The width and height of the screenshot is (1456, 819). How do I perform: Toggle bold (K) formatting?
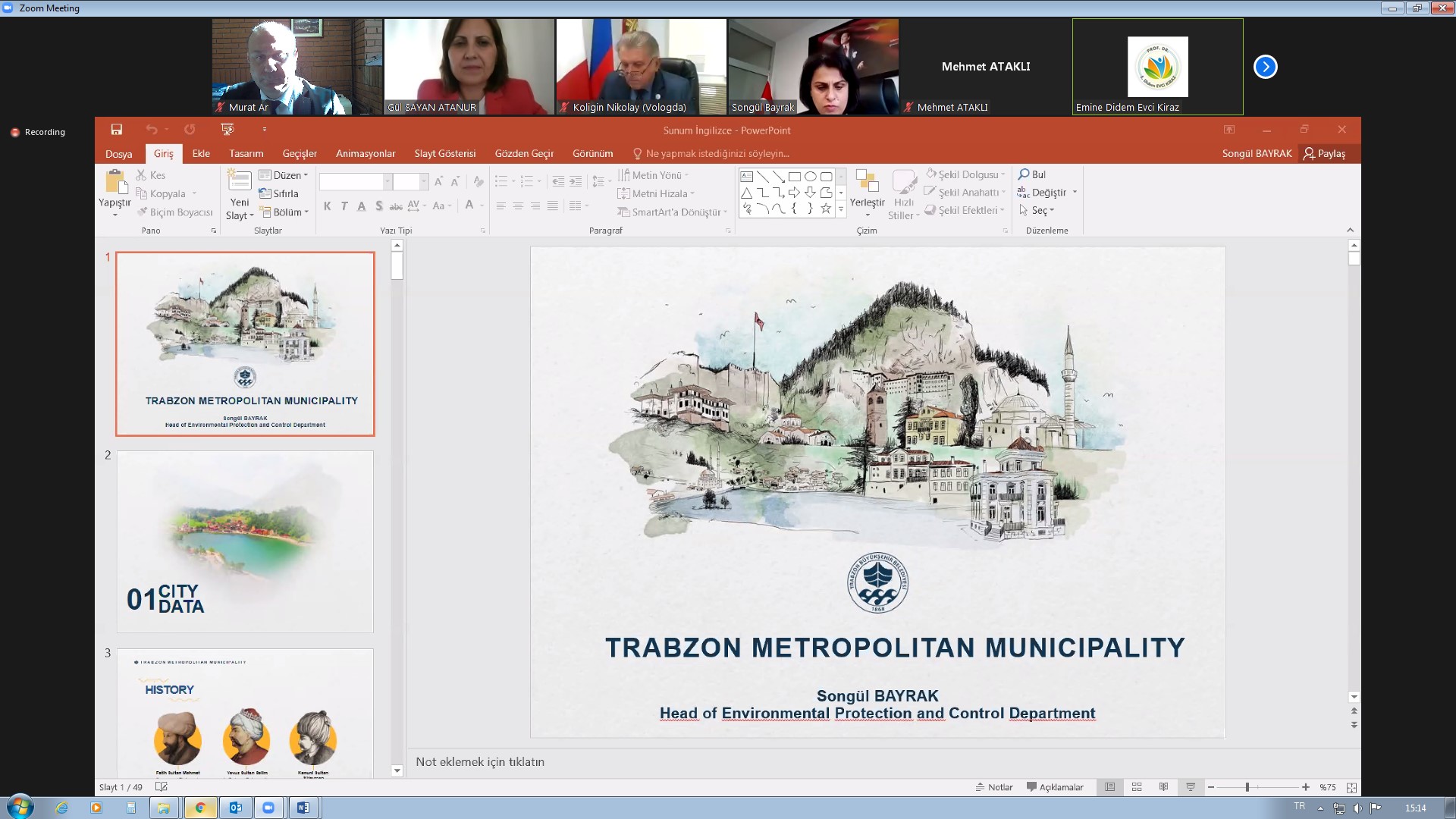(x=327, y=206)
